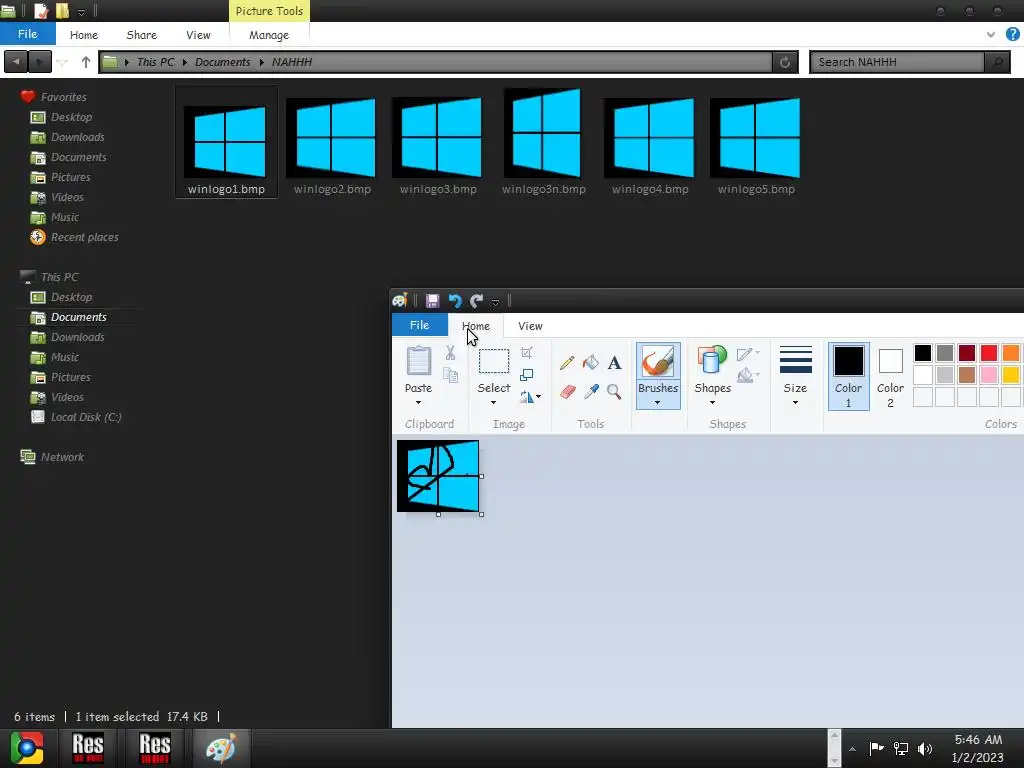Switch to the Paint View tab
Viewport: 1024px width, 768px height.
[530, 326]
